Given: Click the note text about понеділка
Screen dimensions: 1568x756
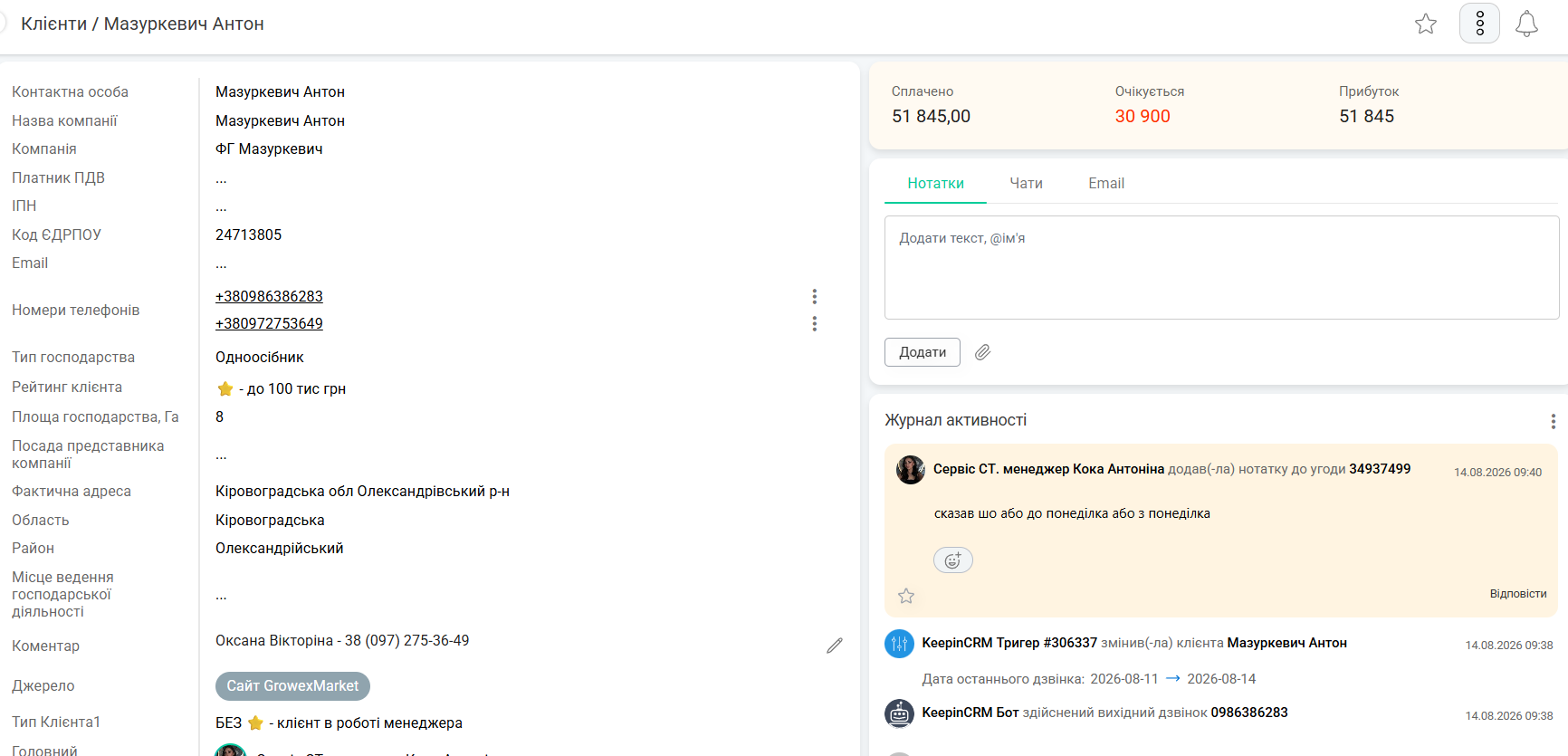Looking at the screenshot, I should tap(1072, 513).
